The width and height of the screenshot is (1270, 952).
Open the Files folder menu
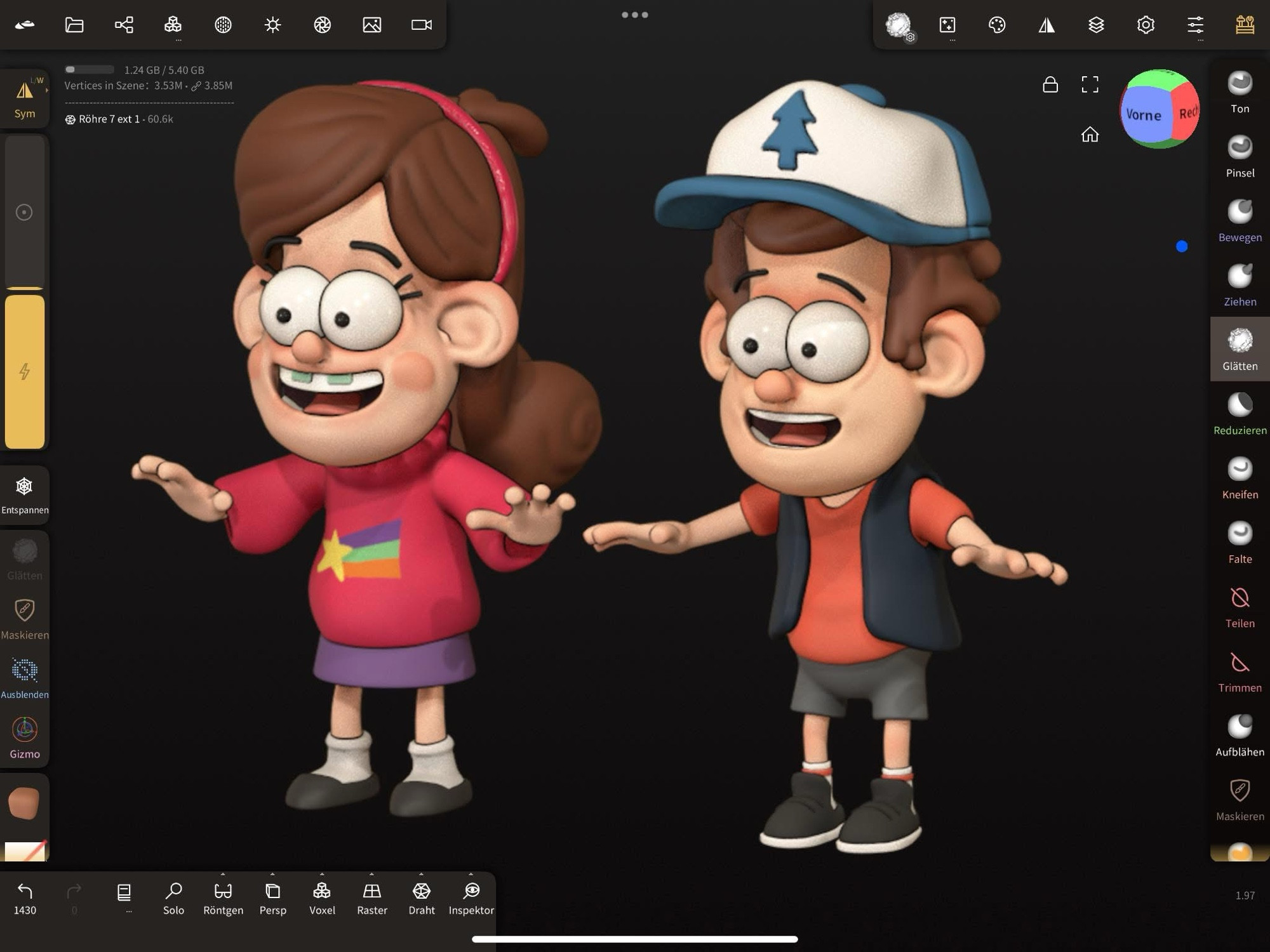74,25
